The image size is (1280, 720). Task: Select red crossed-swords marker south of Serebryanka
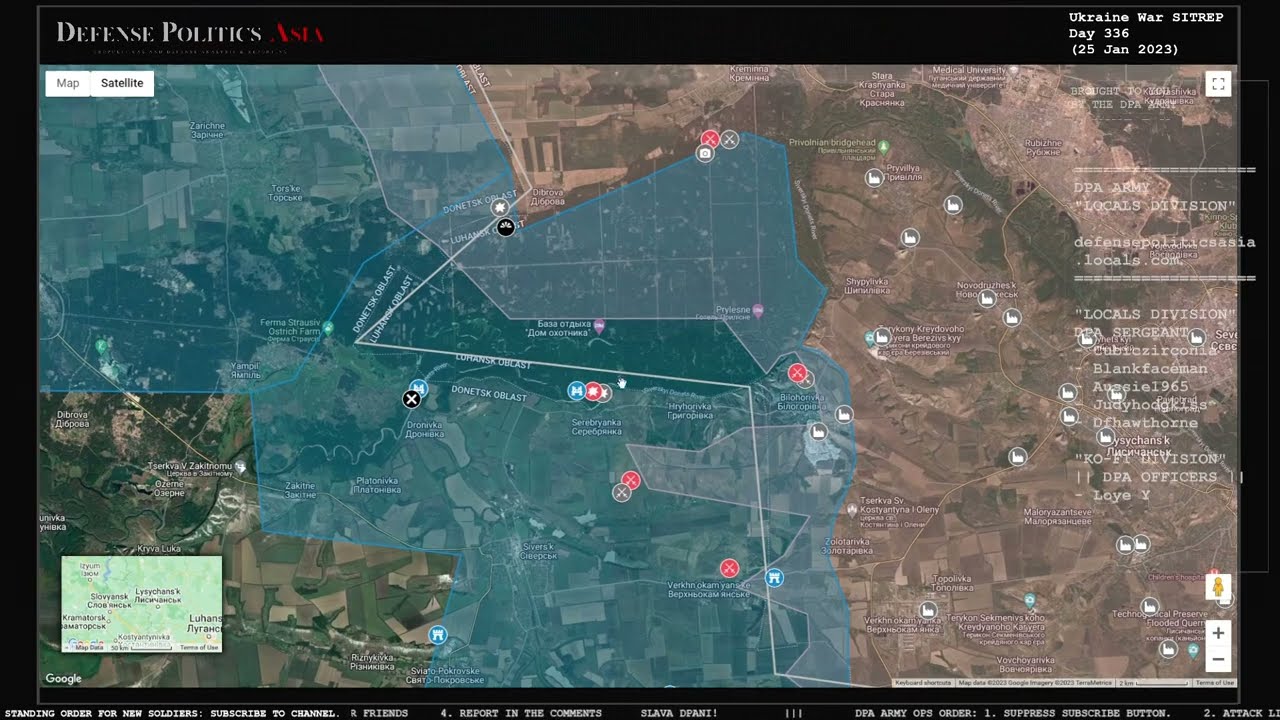coord(630,481)
